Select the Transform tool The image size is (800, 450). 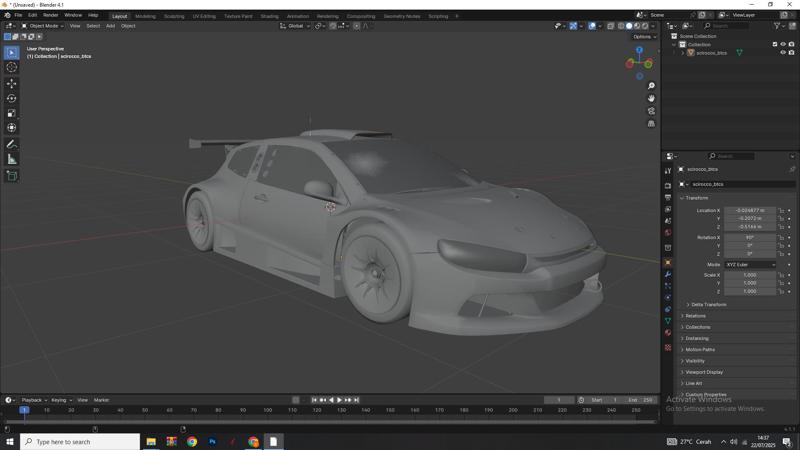click(x=12, y=128)
